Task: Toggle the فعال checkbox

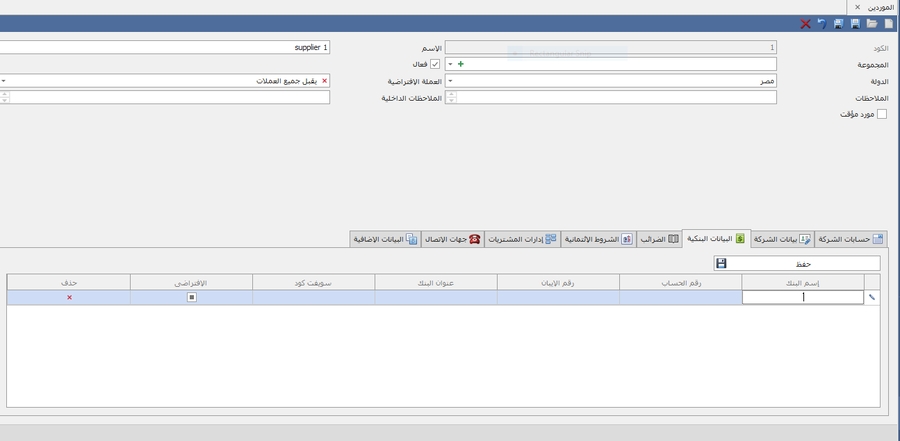Action: pyautogui.click(x=434, y=64)
